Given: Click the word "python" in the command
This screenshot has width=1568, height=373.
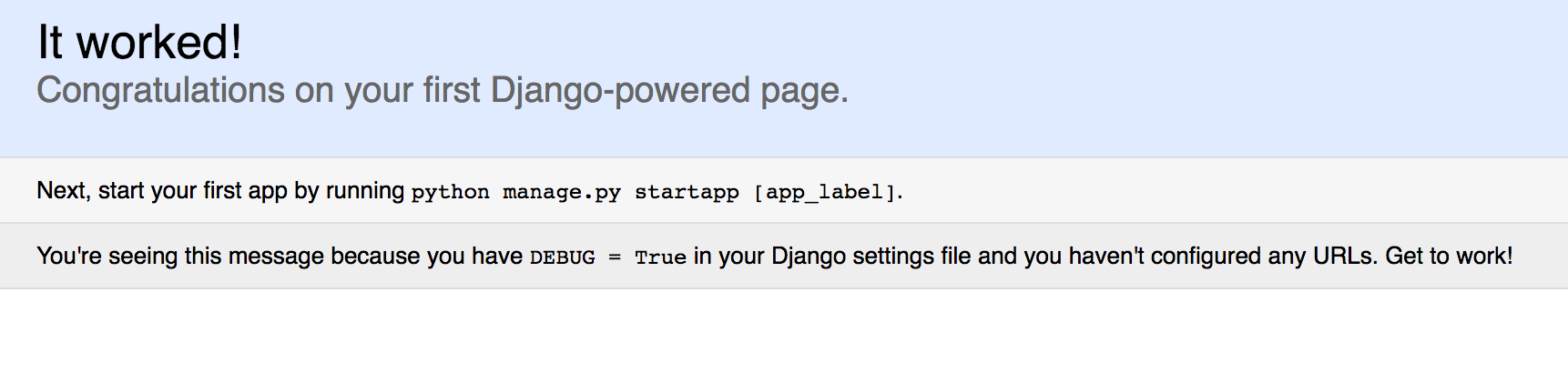Looking at the screenshot, I should tap(450, 192).
